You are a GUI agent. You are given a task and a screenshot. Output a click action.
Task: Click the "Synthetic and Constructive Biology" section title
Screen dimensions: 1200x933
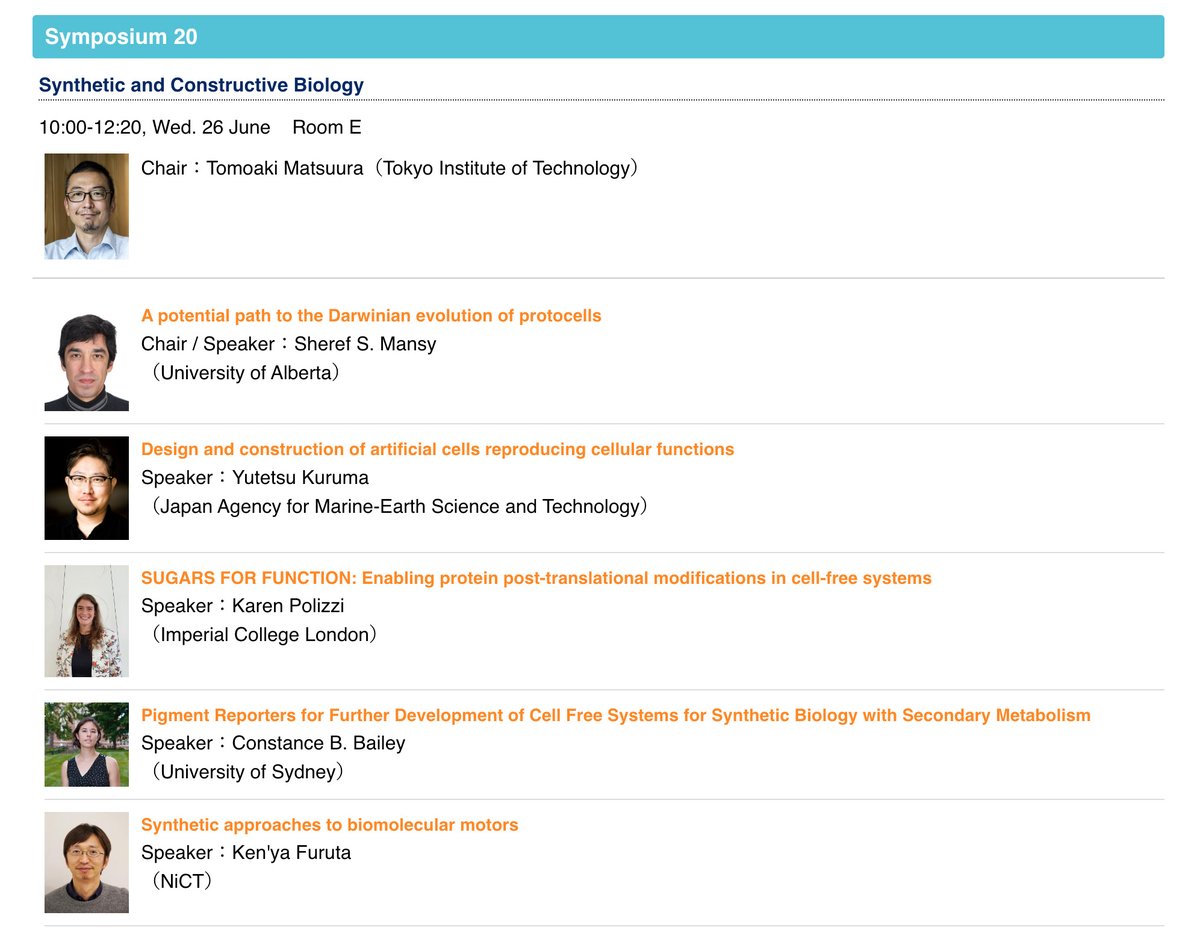click(x=201, y=85)
